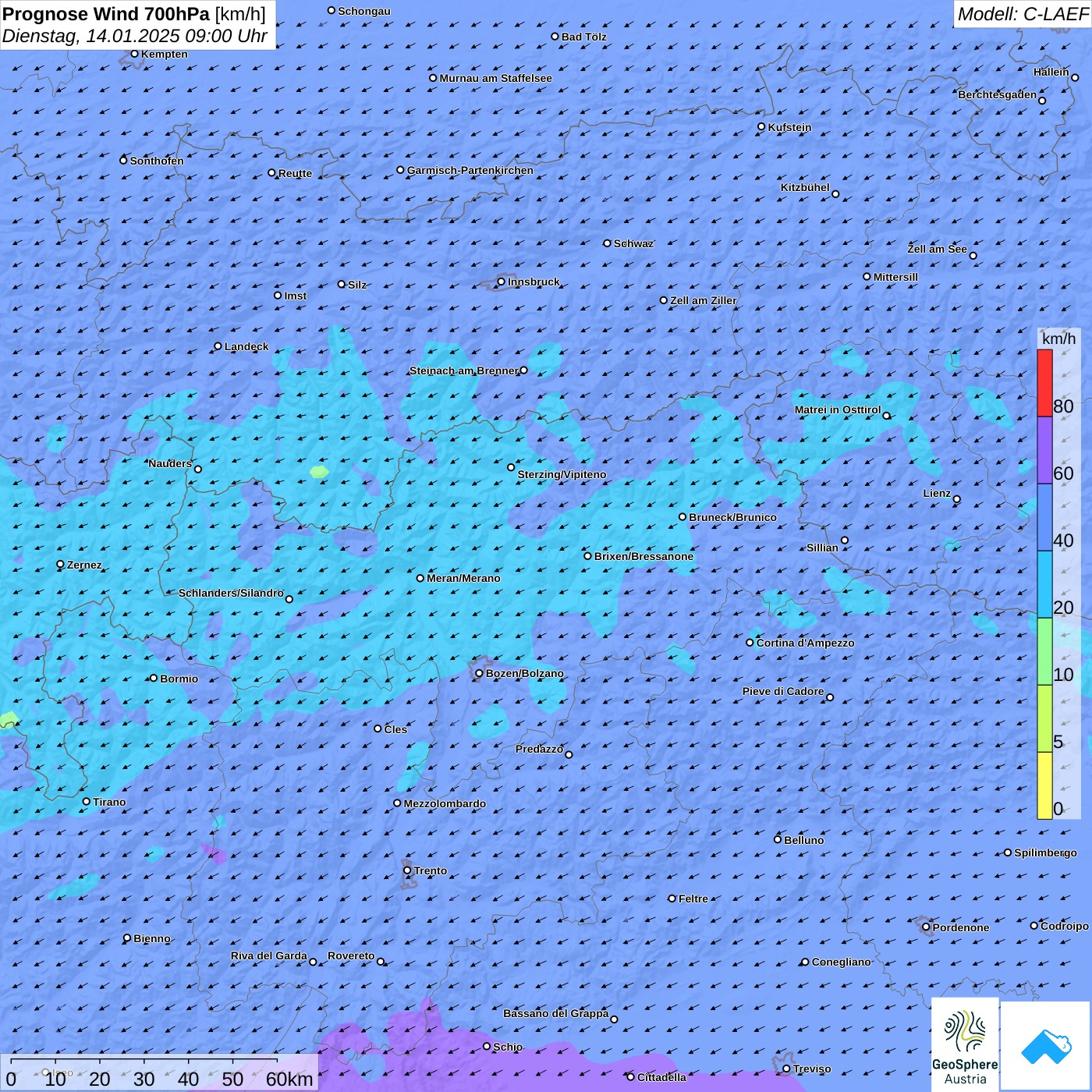Viewport: 1092px width, 1092px height.
Task: Click the 'Garmisch-Partenkirchen' label
Action: 470,170
